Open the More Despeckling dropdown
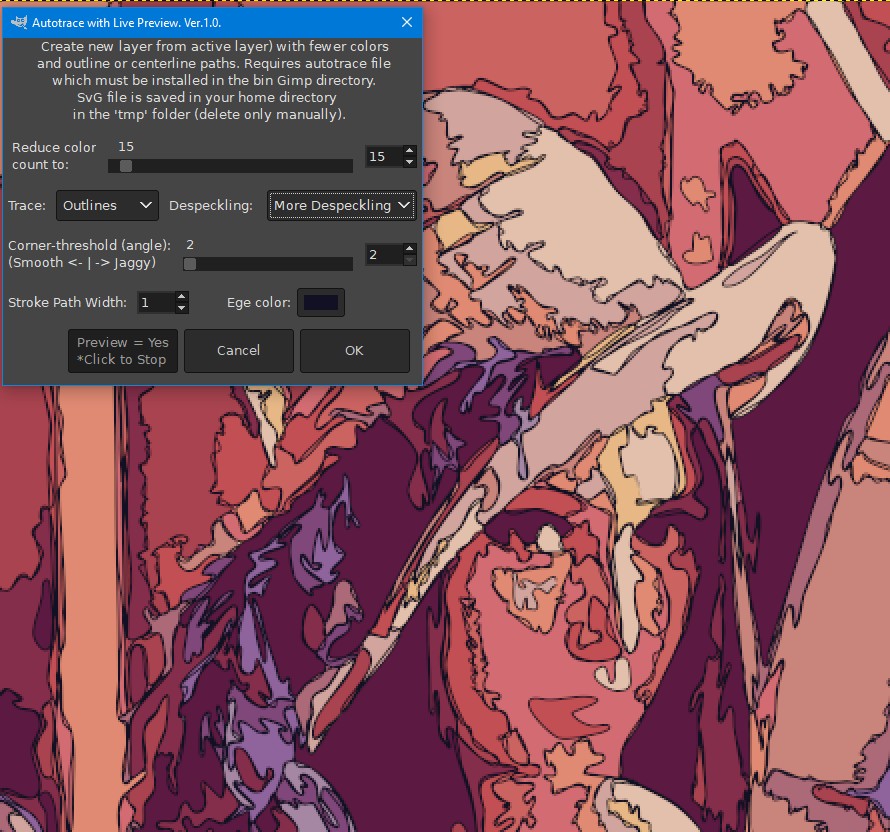 coord(342,205)
